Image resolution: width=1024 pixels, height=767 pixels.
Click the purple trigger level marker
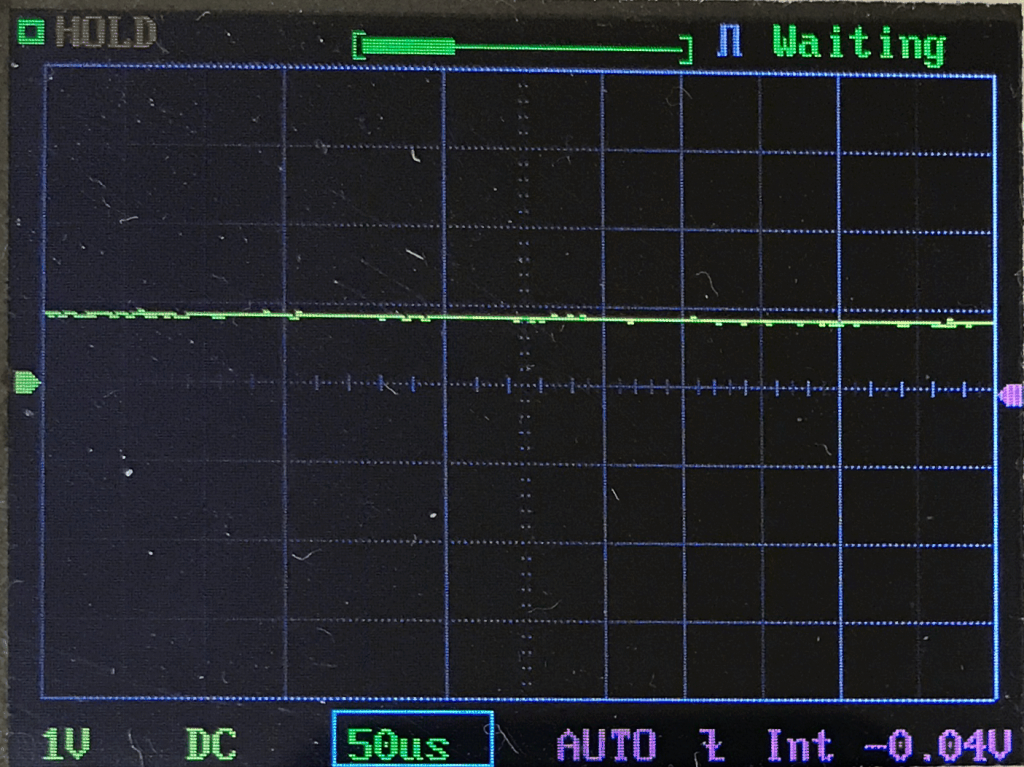tap(1011, 396)
